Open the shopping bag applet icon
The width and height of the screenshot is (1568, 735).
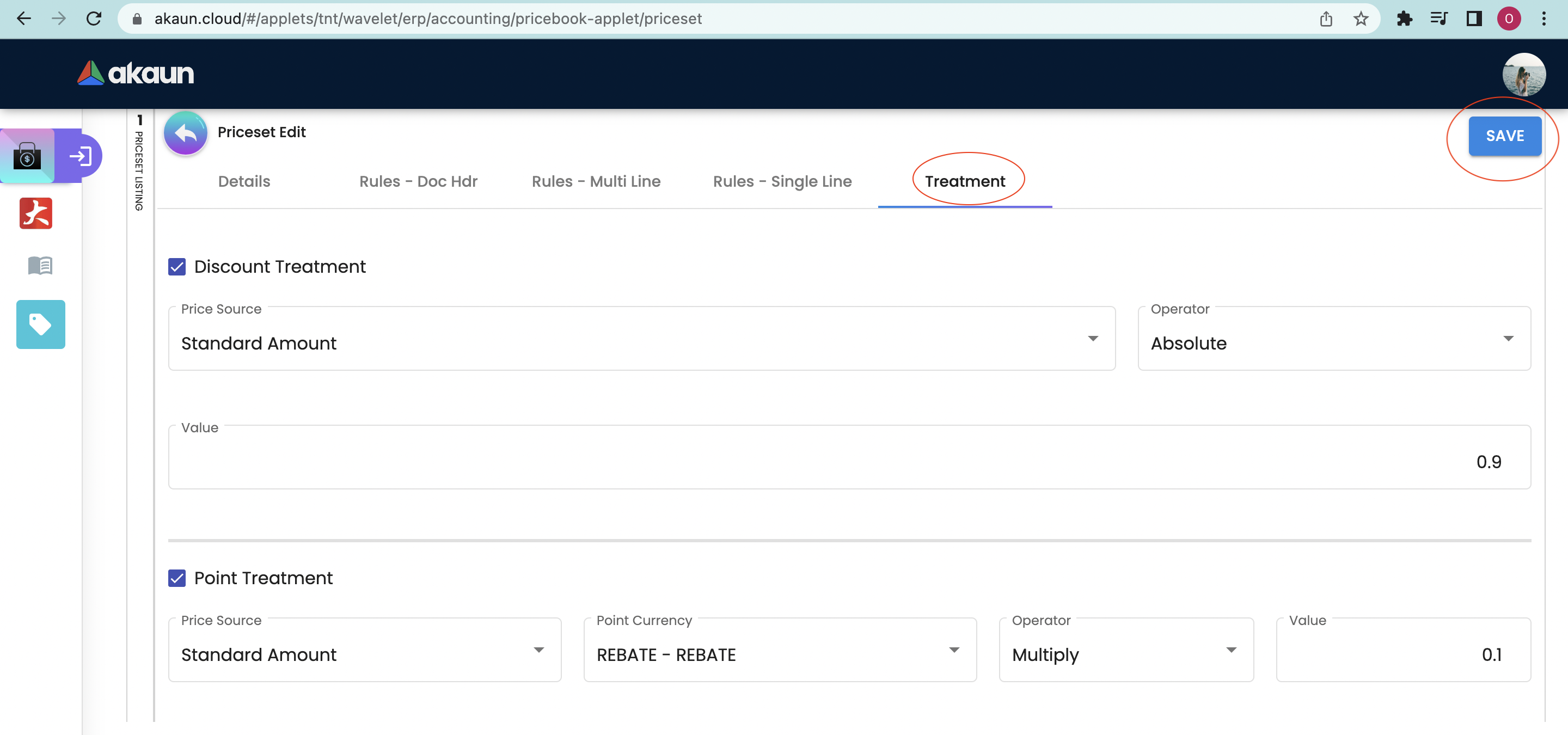point(27,156)
